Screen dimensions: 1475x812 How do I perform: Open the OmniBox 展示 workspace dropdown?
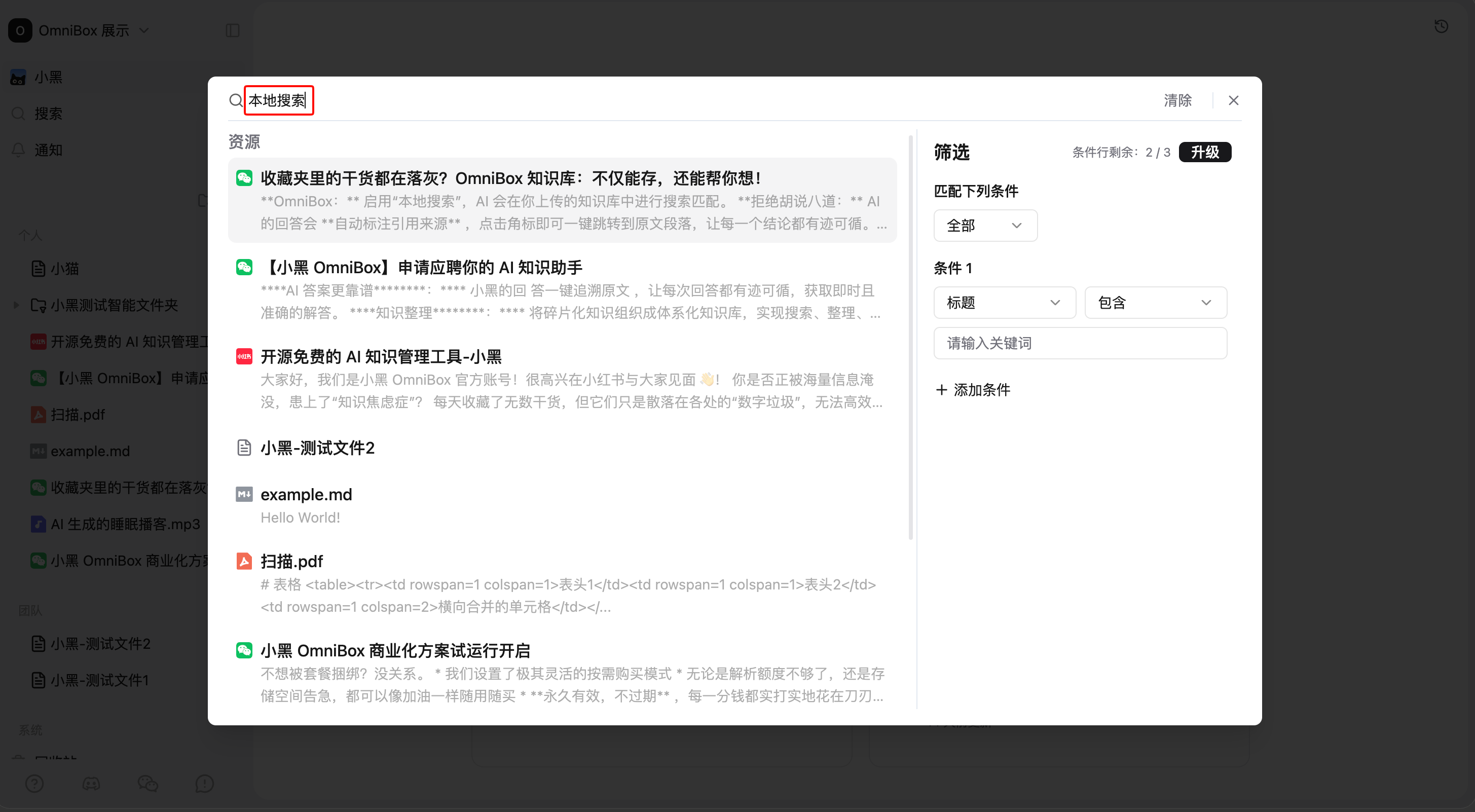[x=94, y=30]
